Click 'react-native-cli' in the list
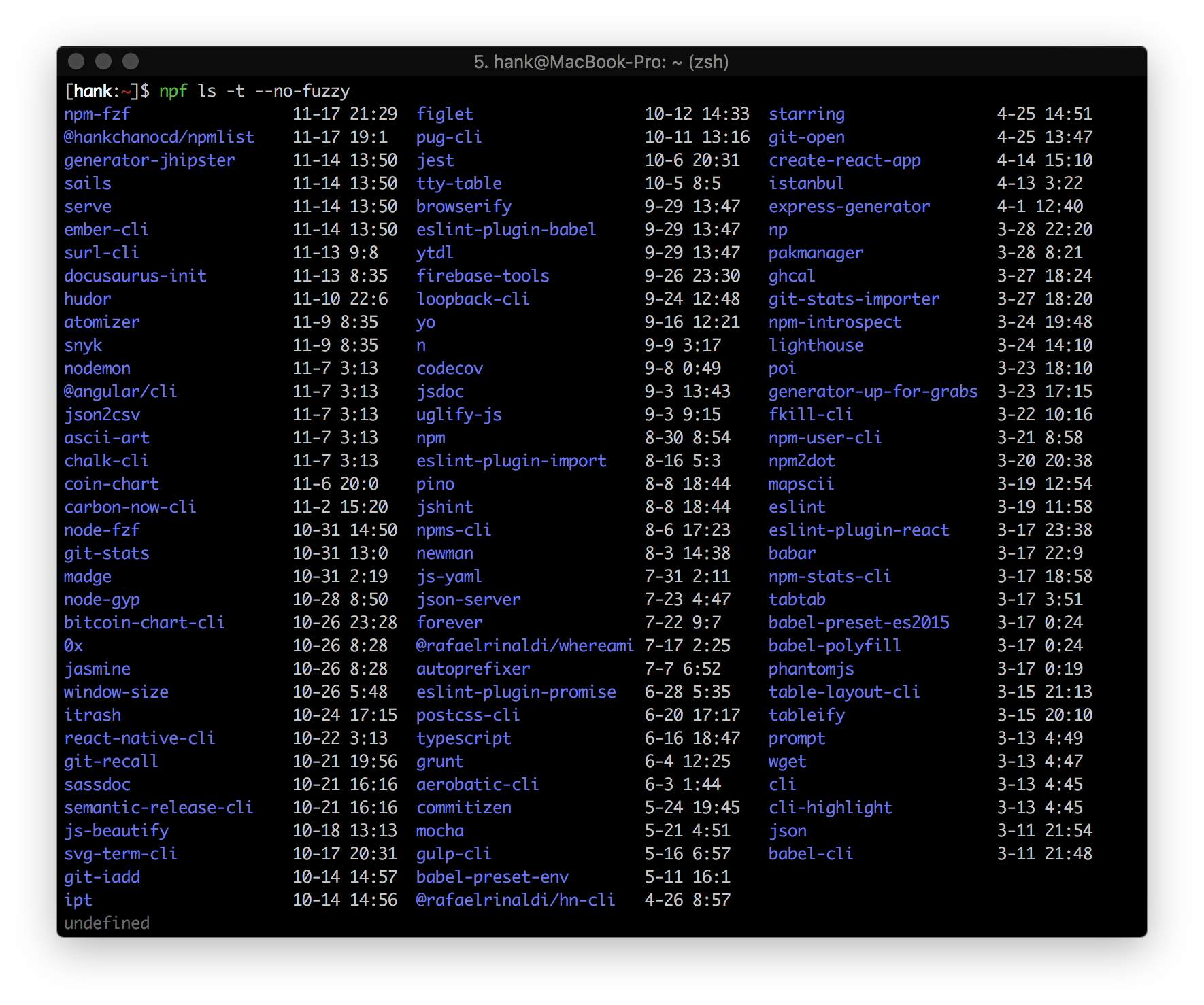Viewport: 1204px width, 1005px height. click(139, 738)
